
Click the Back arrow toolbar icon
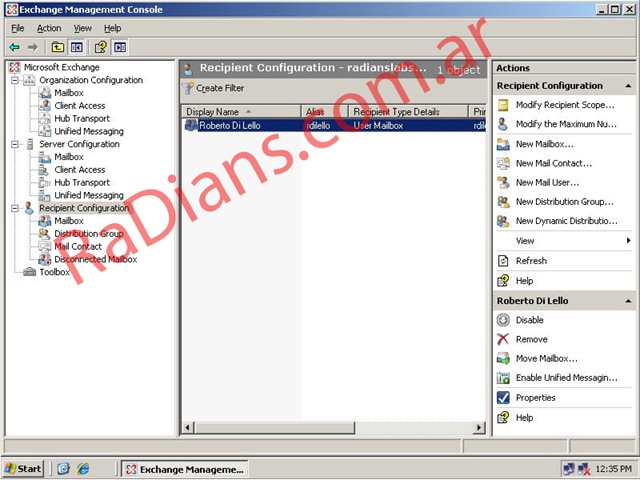coord(14,47)
